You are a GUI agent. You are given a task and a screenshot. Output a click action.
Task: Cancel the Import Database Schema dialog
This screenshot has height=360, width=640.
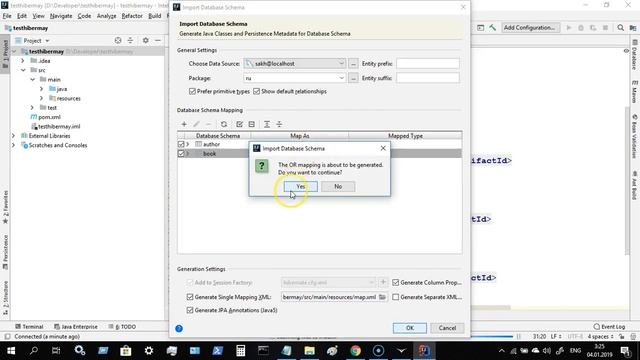(x=447, y=328)
